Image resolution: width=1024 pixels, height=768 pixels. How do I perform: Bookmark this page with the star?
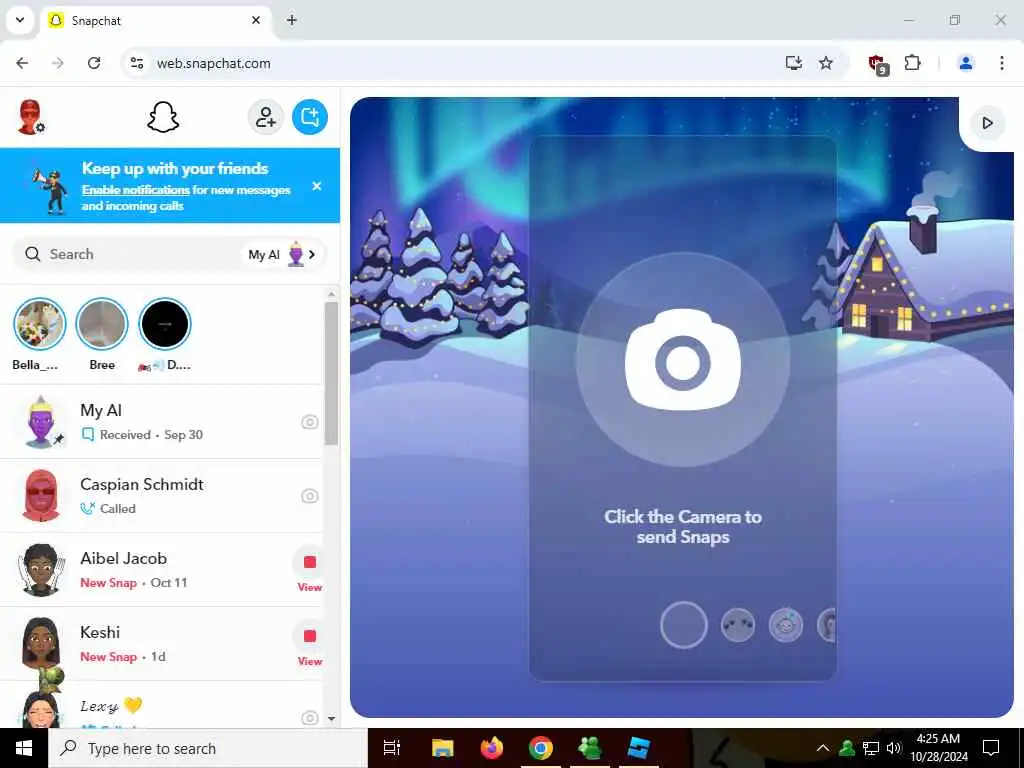(826, 63)
